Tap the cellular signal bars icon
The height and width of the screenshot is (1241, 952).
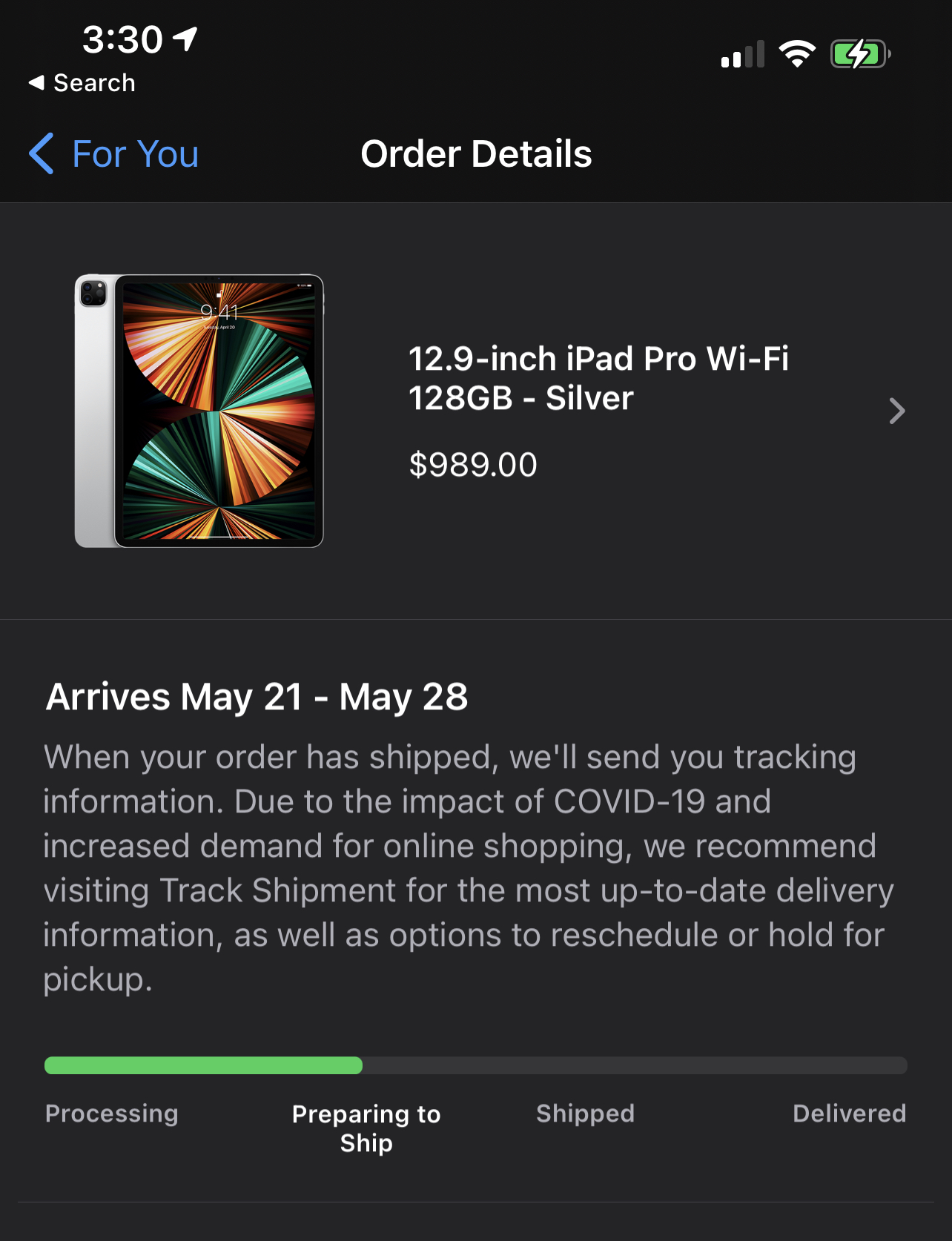(x=741, y=56)
